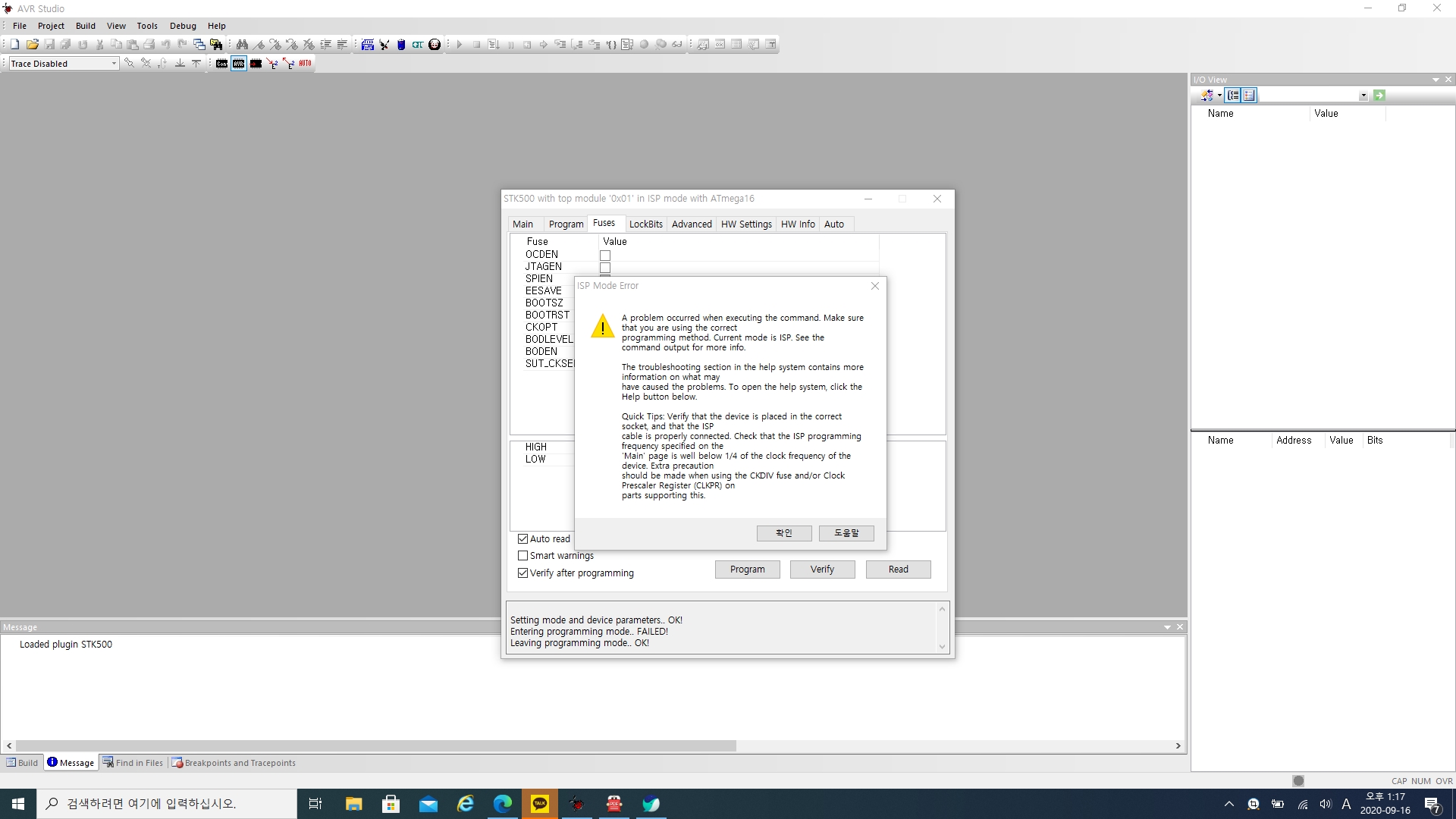Click the Open File folder icon

32,45
